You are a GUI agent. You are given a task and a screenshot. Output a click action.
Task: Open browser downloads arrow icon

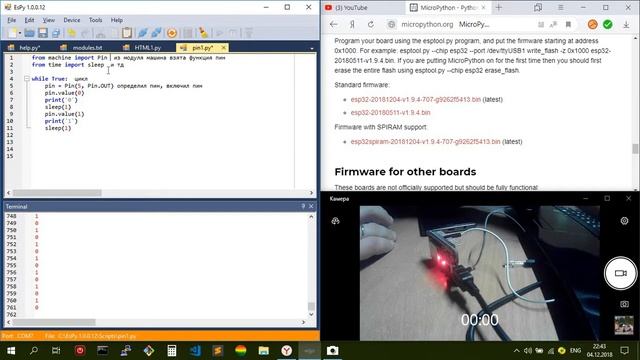pyautogui.click(x=626, y=24)
